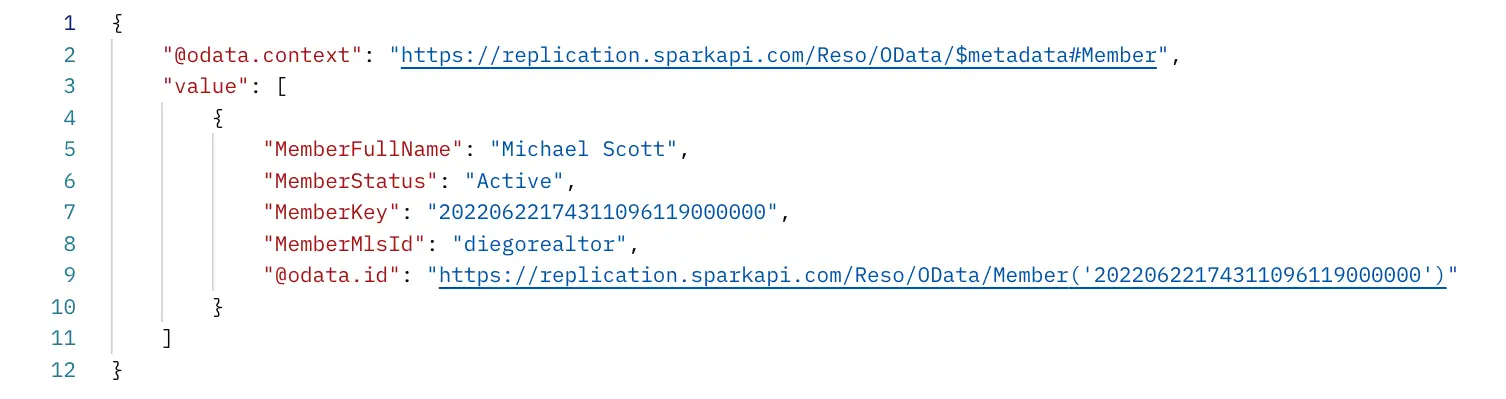Click line number 12 in the gutter

click(62, 370)
